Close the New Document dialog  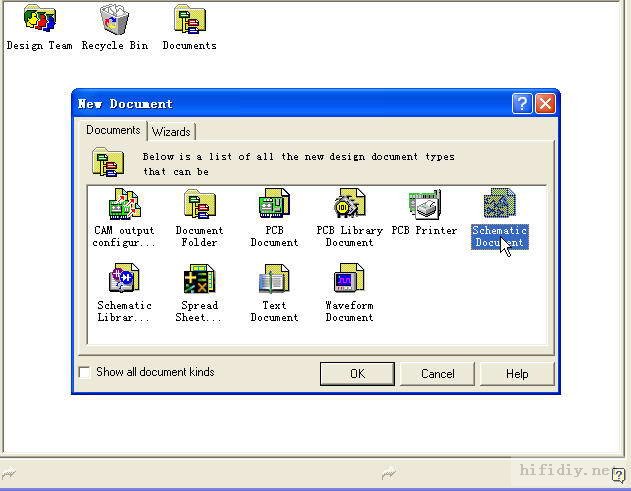click(x=545, y=104)
